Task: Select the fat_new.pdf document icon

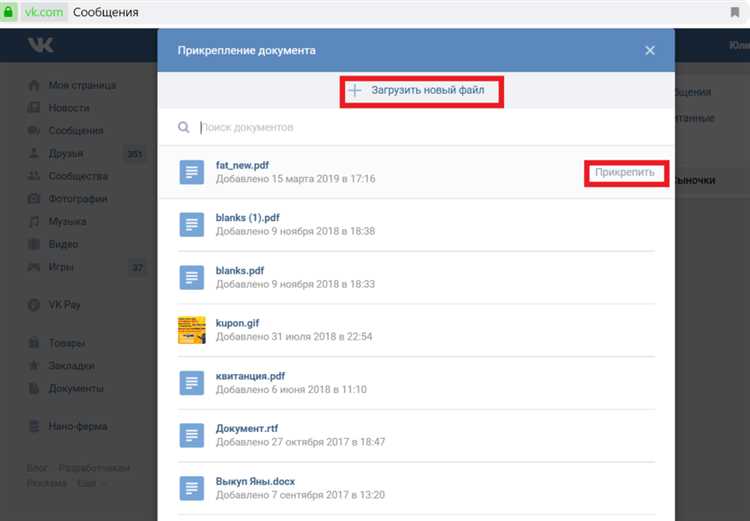Action: coord(192,172)
